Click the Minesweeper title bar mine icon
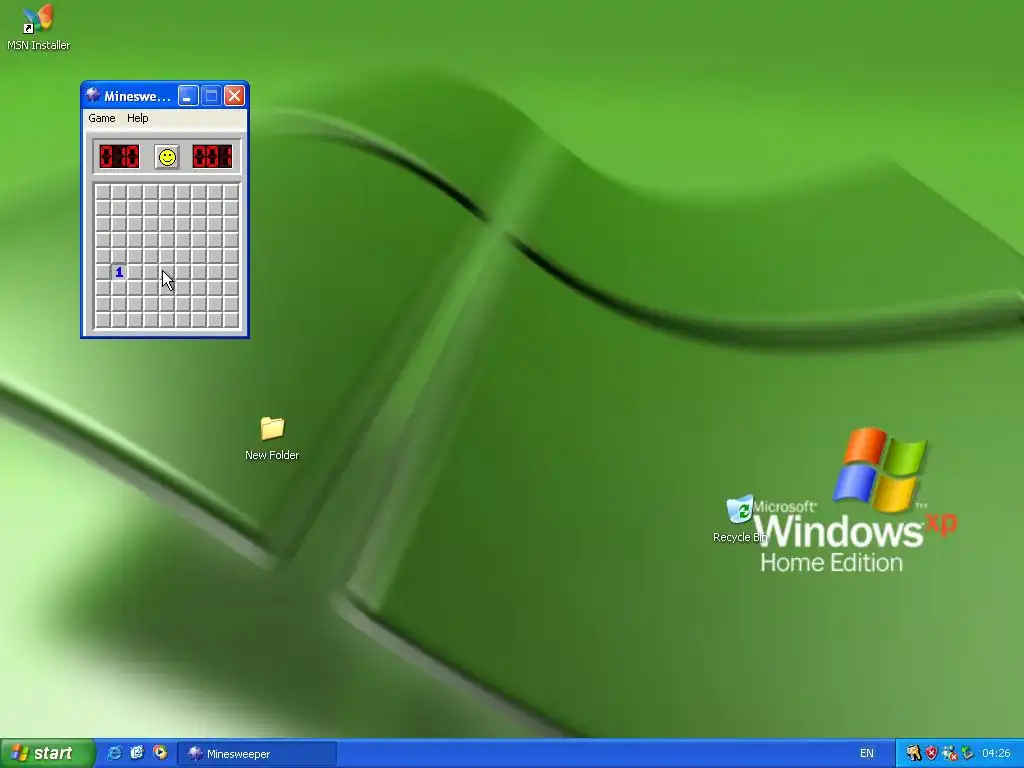 point(93,96)
